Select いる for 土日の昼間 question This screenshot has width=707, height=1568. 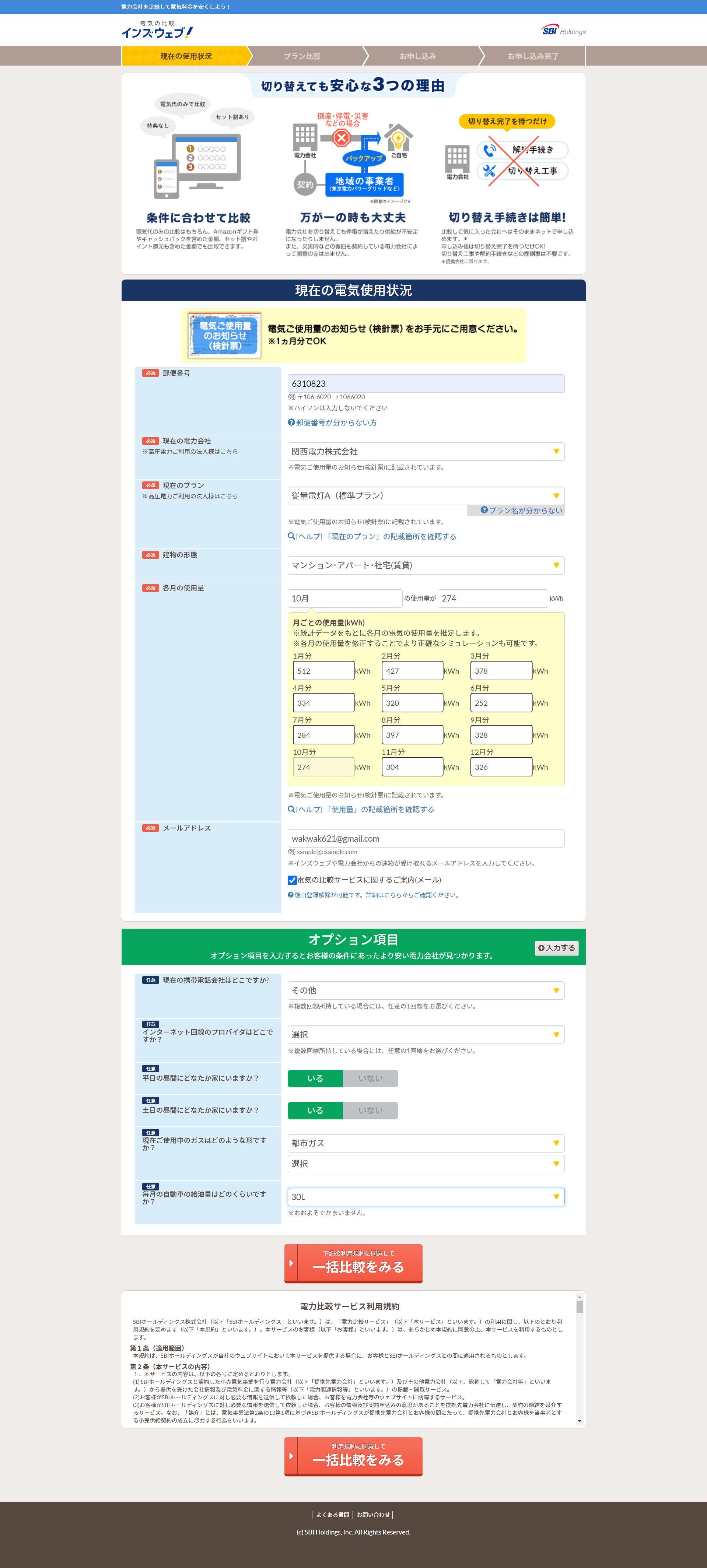[x=315, y=1111]
